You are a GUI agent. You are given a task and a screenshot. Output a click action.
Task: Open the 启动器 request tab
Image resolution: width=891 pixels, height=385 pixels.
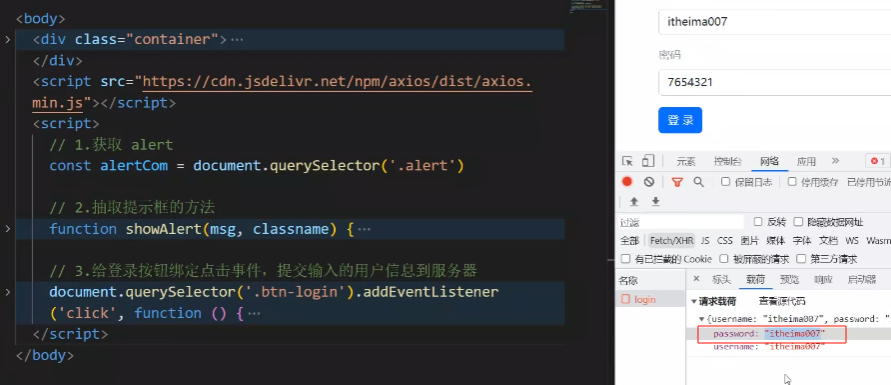click(861, 279)
